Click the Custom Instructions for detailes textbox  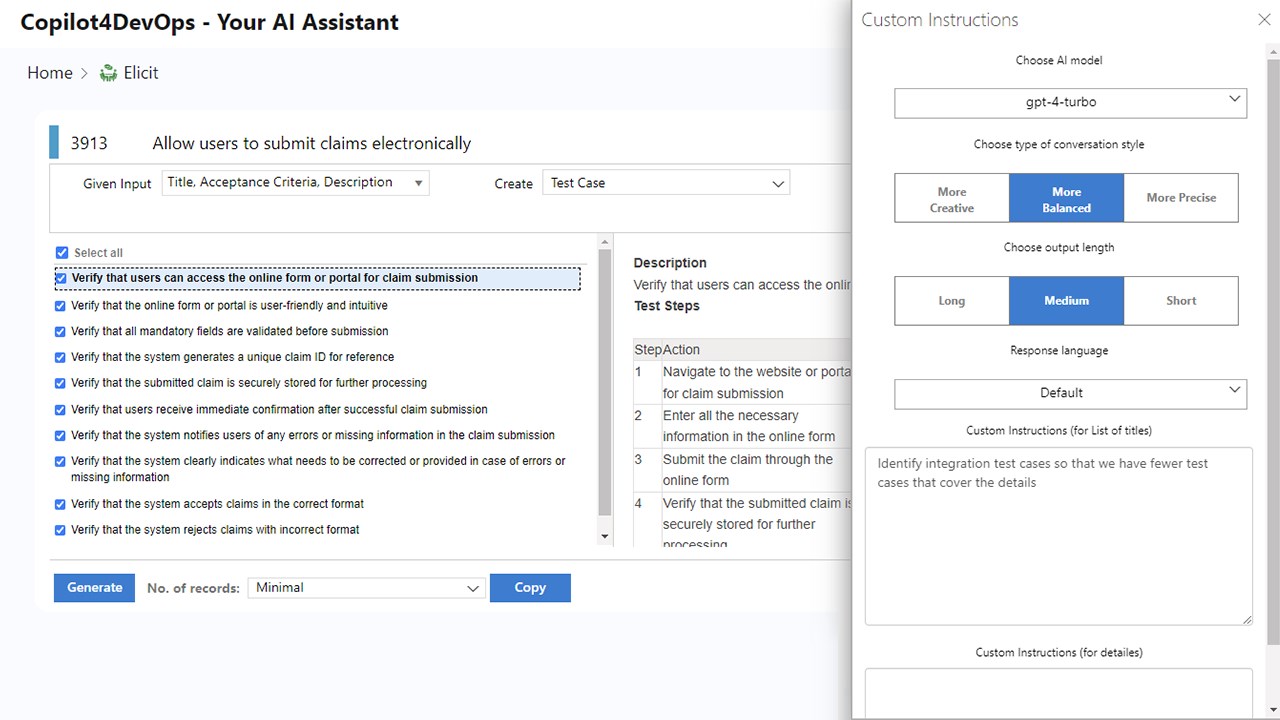1059,694
